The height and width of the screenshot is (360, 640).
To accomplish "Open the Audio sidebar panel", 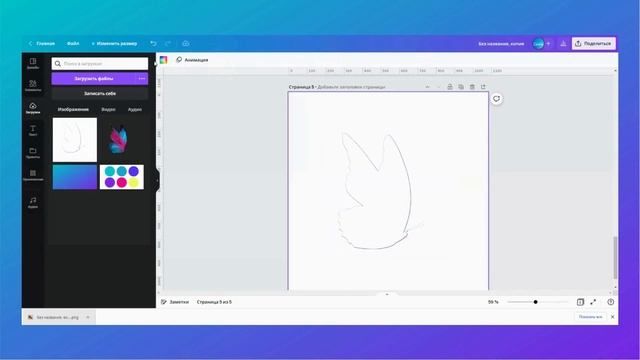I will (33, 202).
